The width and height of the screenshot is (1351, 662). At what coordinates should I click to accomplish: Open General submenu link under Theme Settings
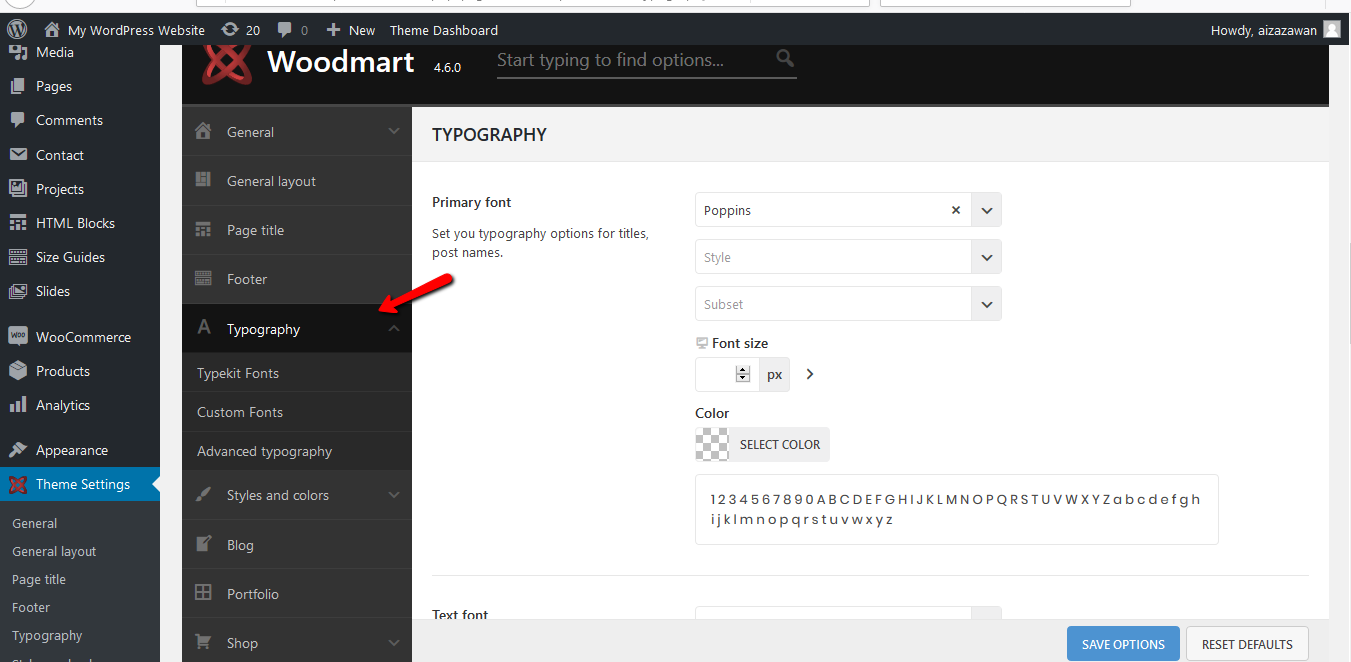click(x=35, y=523)
